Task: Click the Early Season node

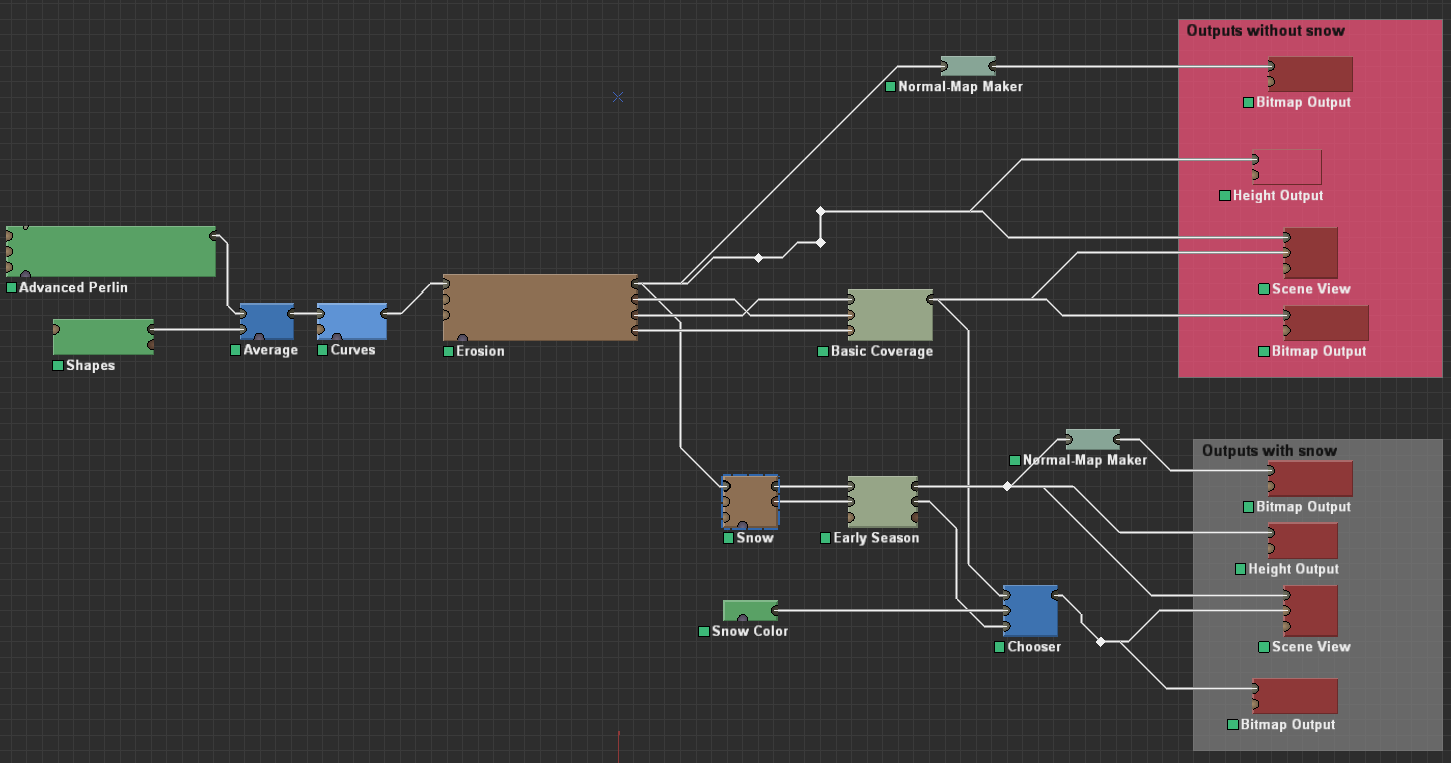Action: coord(882,501)
